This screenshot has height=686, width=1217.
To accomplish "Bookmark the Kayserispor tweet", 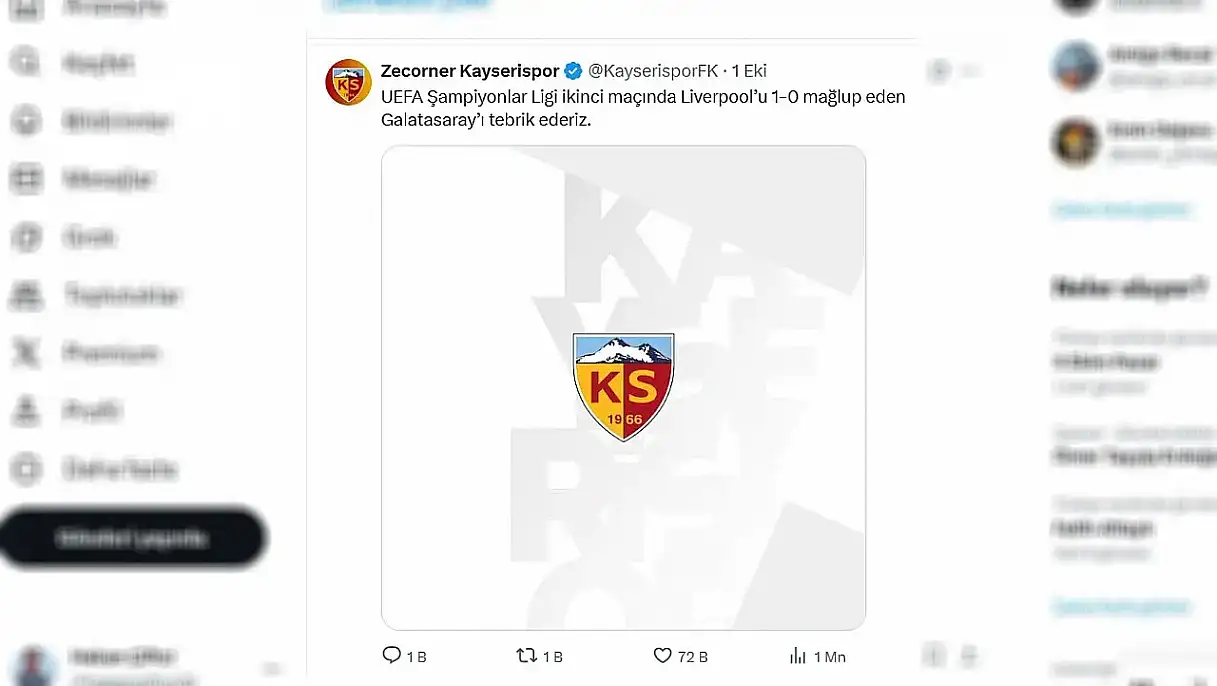I will (x=933, y=656).
